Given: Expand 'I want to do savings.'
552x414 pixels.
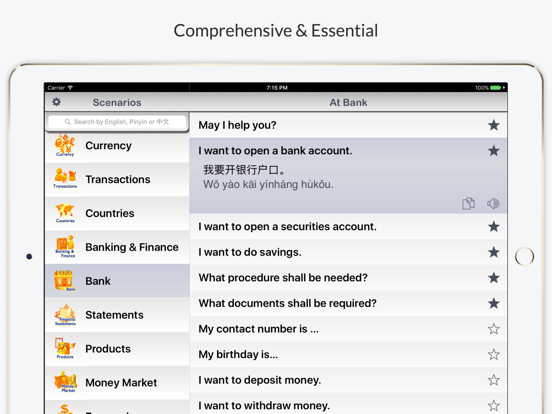Looking at the screenshot, I should tap(348, 252).
